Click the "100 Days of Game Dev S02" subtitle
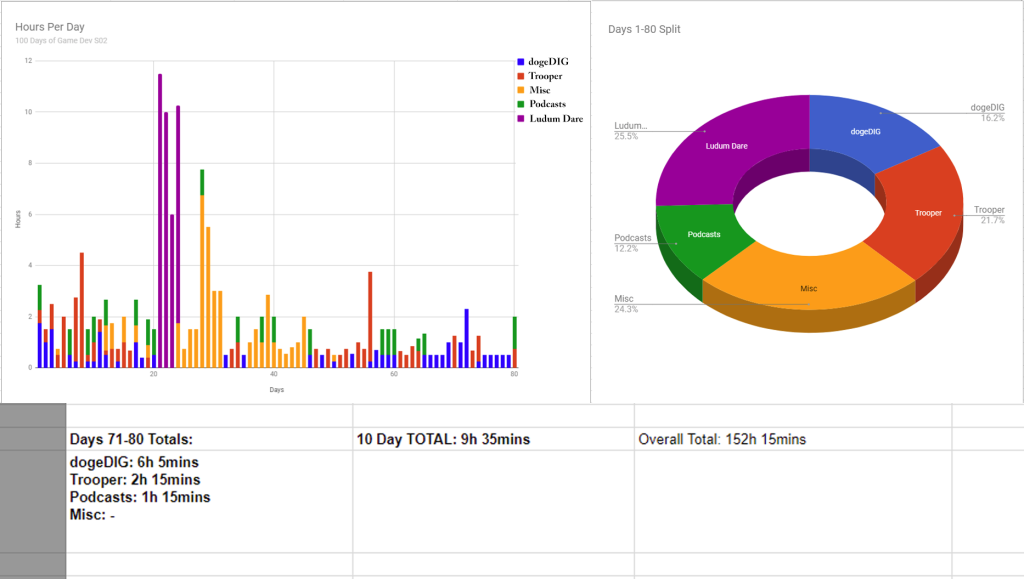The width and height of the screenshot is (1024, 579). click(x=61, y=41)
